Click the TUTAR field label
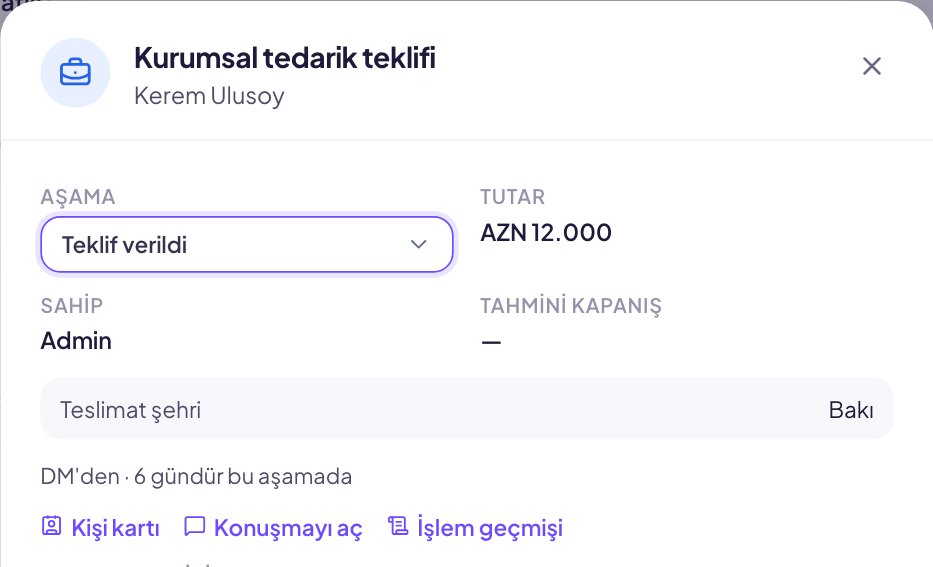The width and height of the screenshot is (933, 567). pyautogui.click(x=512, y=197)
